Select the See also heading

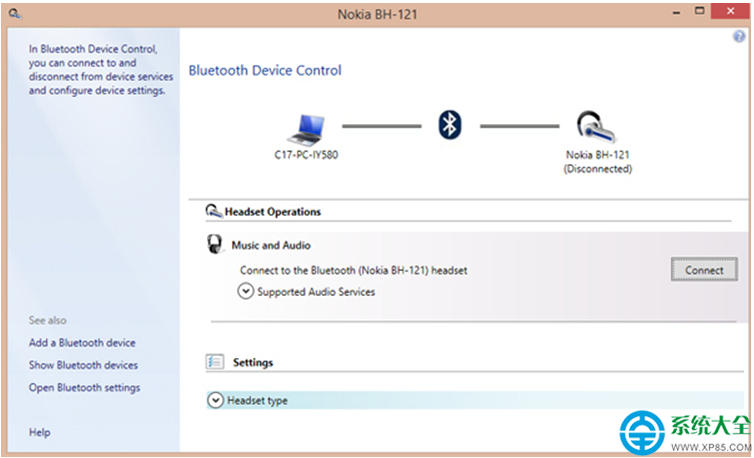(48, 320)
